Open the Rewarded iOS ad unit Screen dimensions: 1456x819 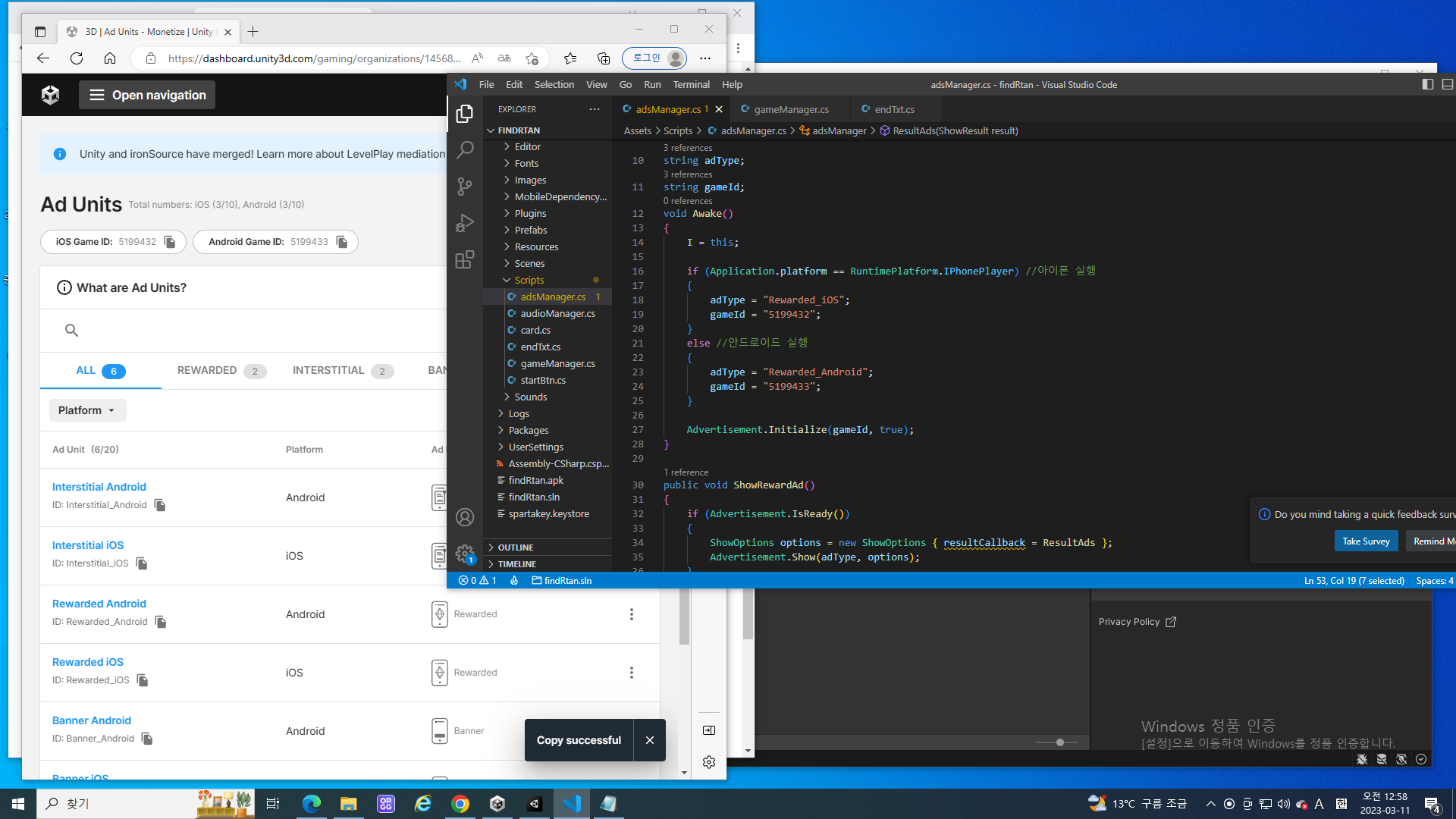(88, 662)
